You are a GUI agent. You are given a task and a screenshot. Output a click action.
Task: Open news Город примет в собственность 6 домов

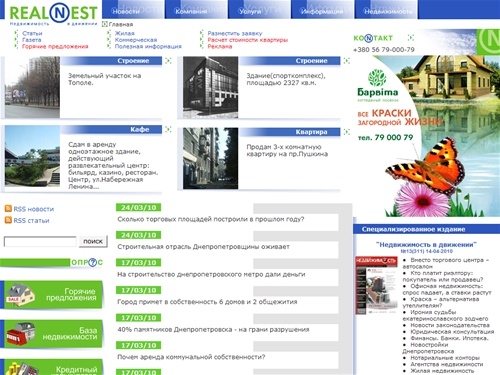pos(207,302)
